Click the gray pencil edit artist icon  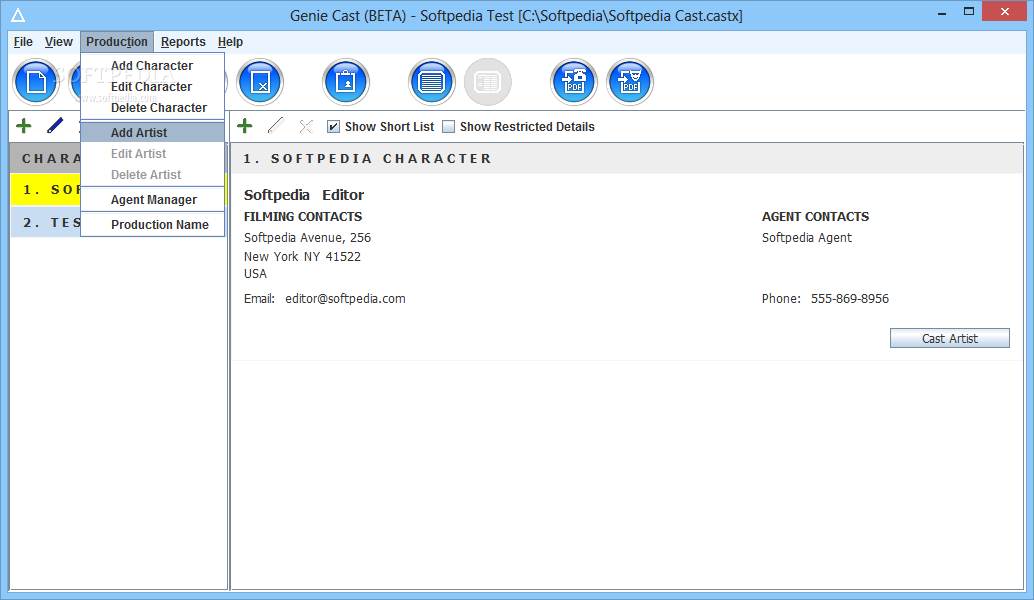coord(276,125)
